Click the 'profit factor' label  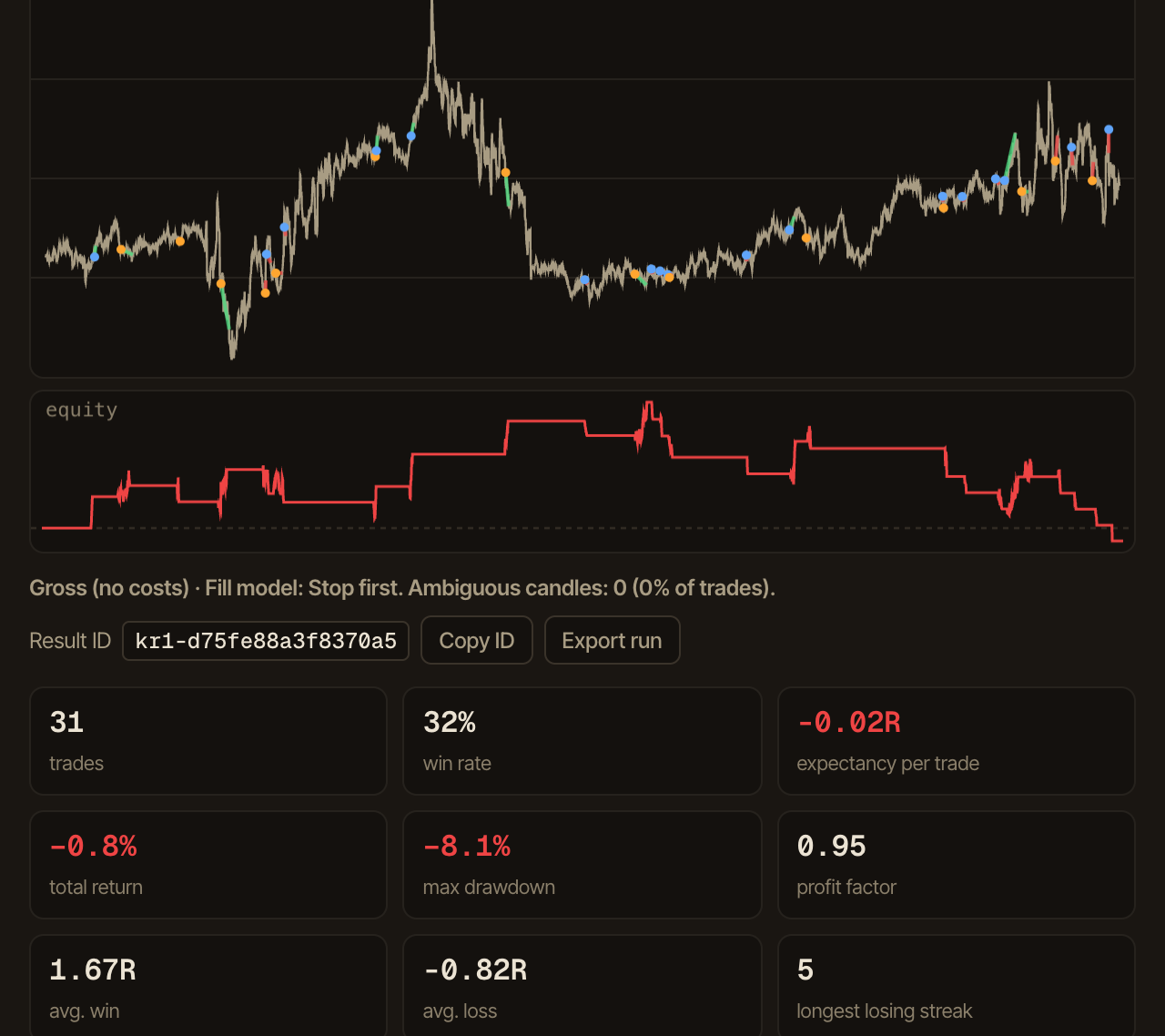tap(846, 888)
